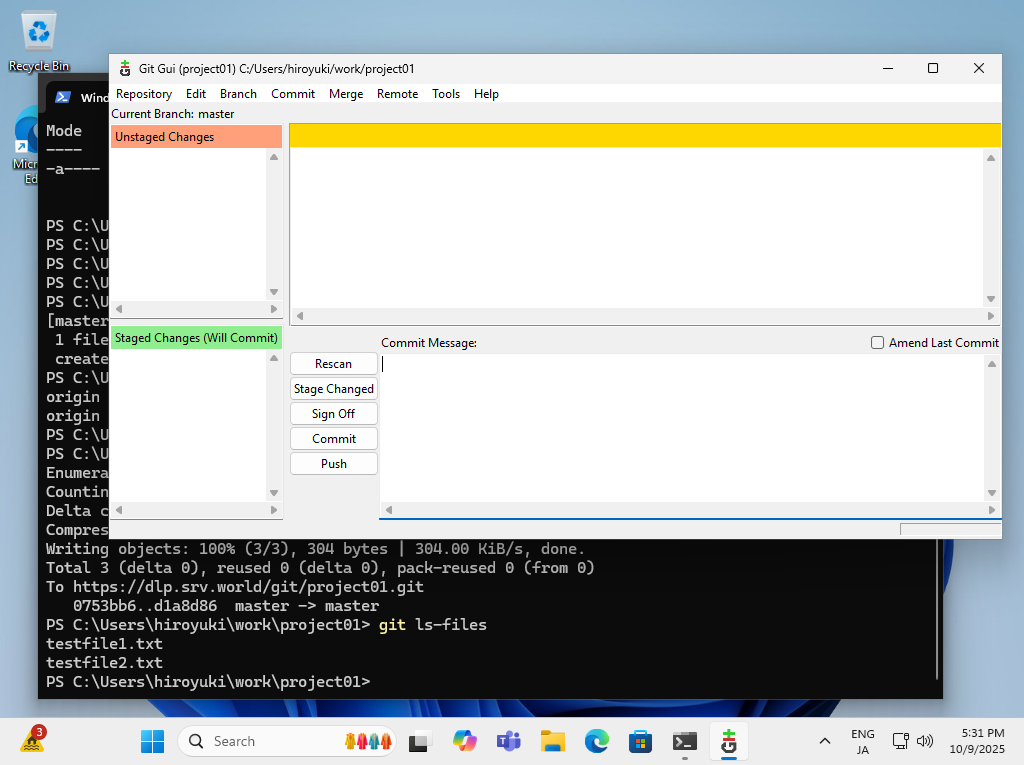
Task: Click the Stage Changed button
Action: [x=334, y=389]
